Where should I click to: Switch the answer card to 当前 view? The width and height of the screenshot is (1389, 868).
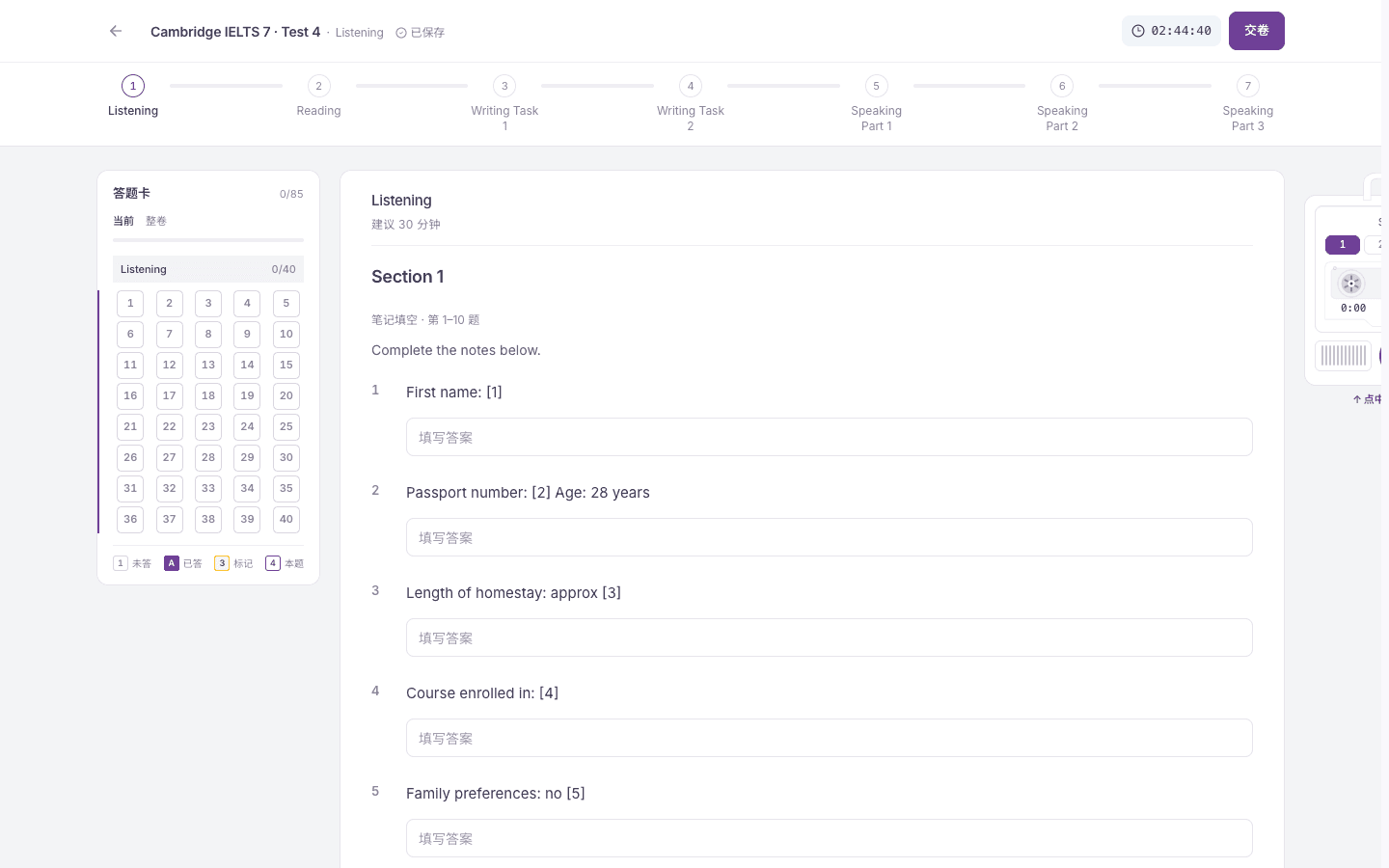pos(123,221)
